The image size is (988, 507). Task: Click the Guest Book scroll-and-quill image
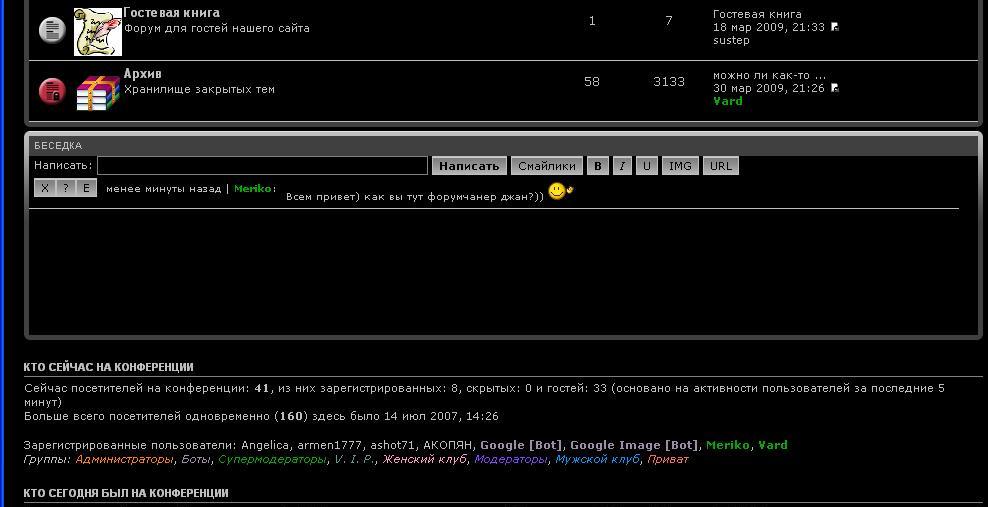[x=97, y=32]
